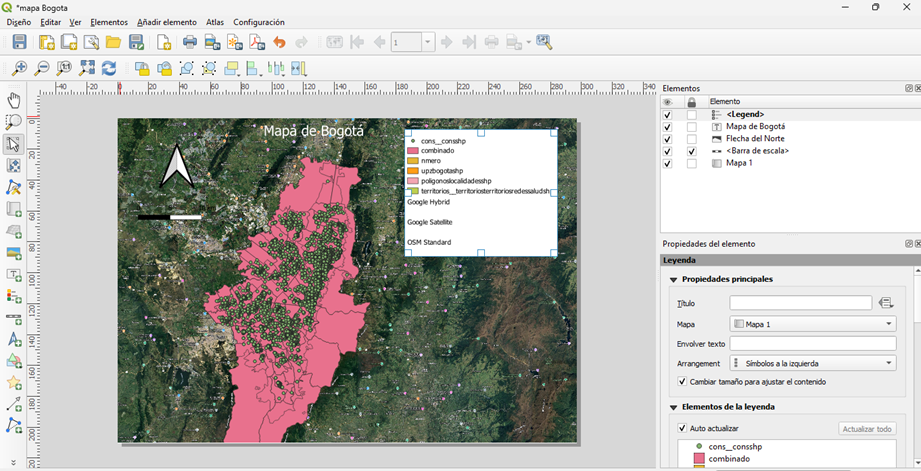
Task: Undo the last action
Action: (280, 42)
